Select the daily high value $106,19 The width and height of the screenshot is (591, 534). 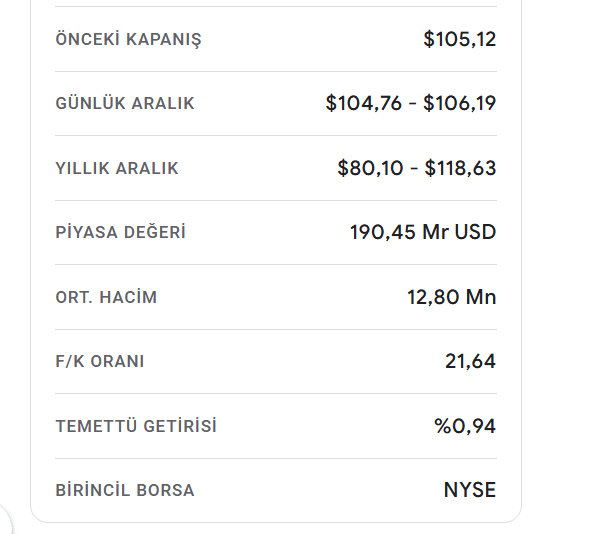460,103
